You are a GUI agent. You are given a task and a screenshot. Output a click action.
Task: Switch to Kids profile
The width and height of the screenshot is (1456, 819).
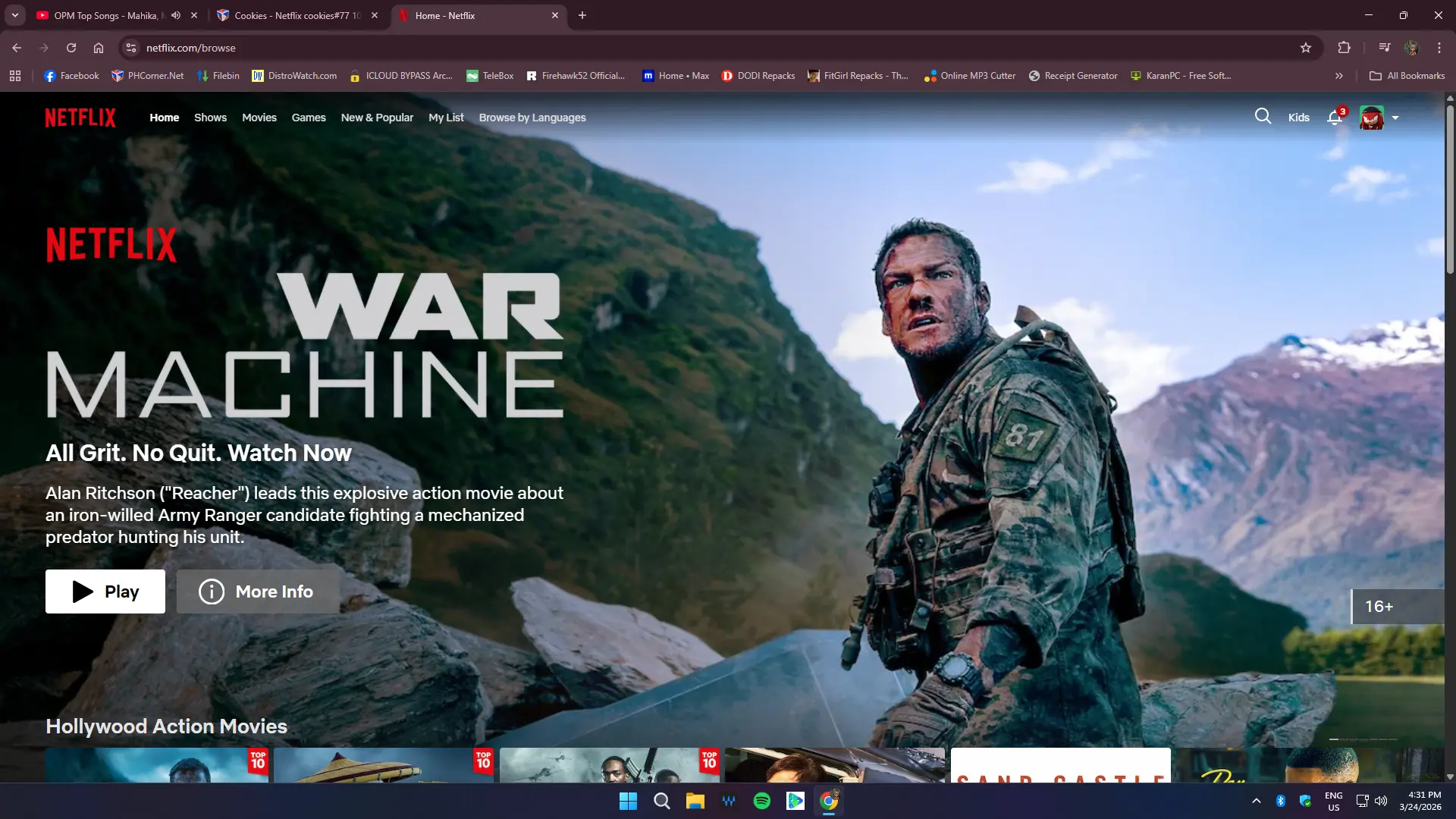(1298, 118)
